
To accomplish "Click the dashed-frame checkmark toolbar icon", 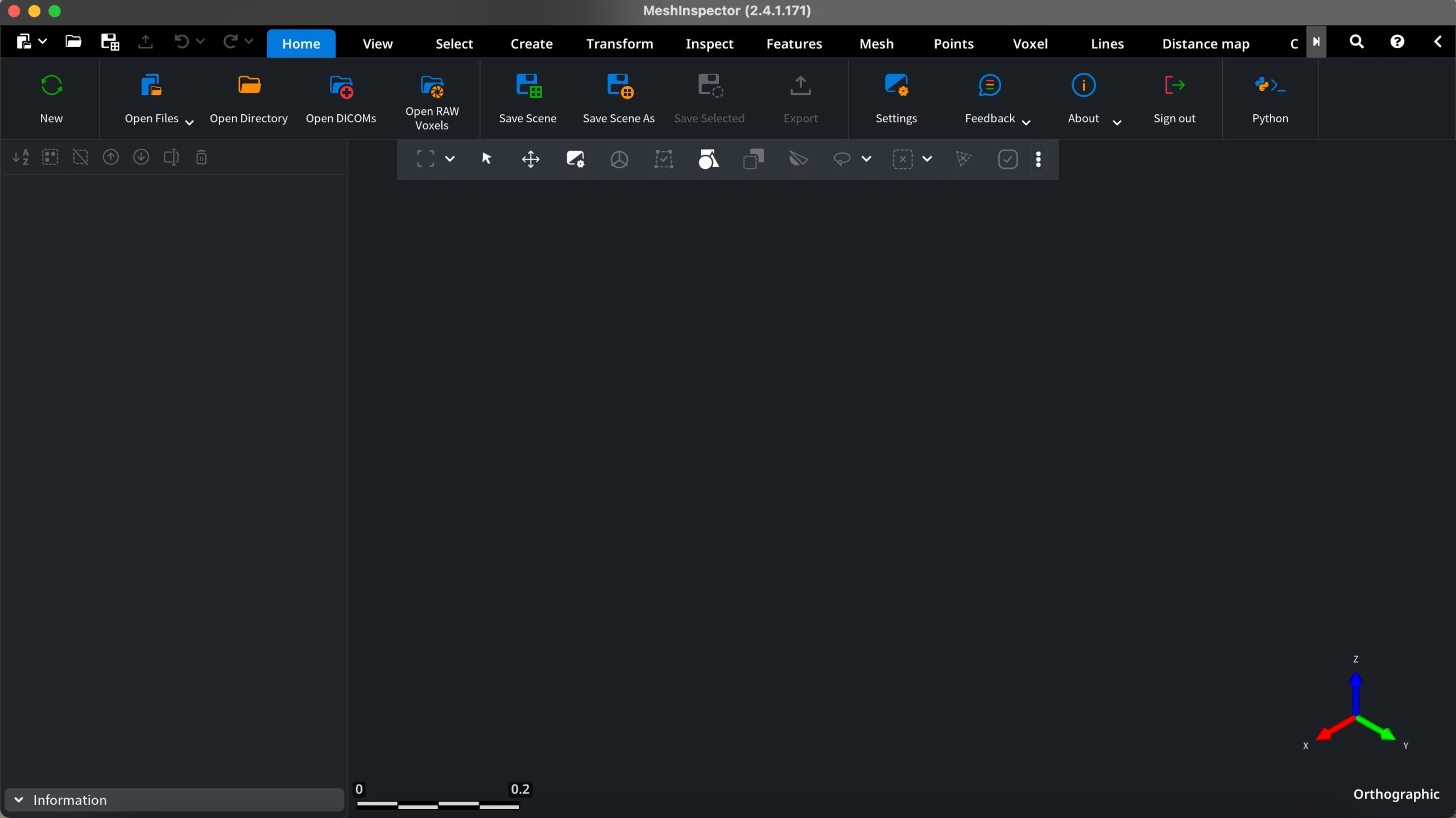I will coord(664,159).
